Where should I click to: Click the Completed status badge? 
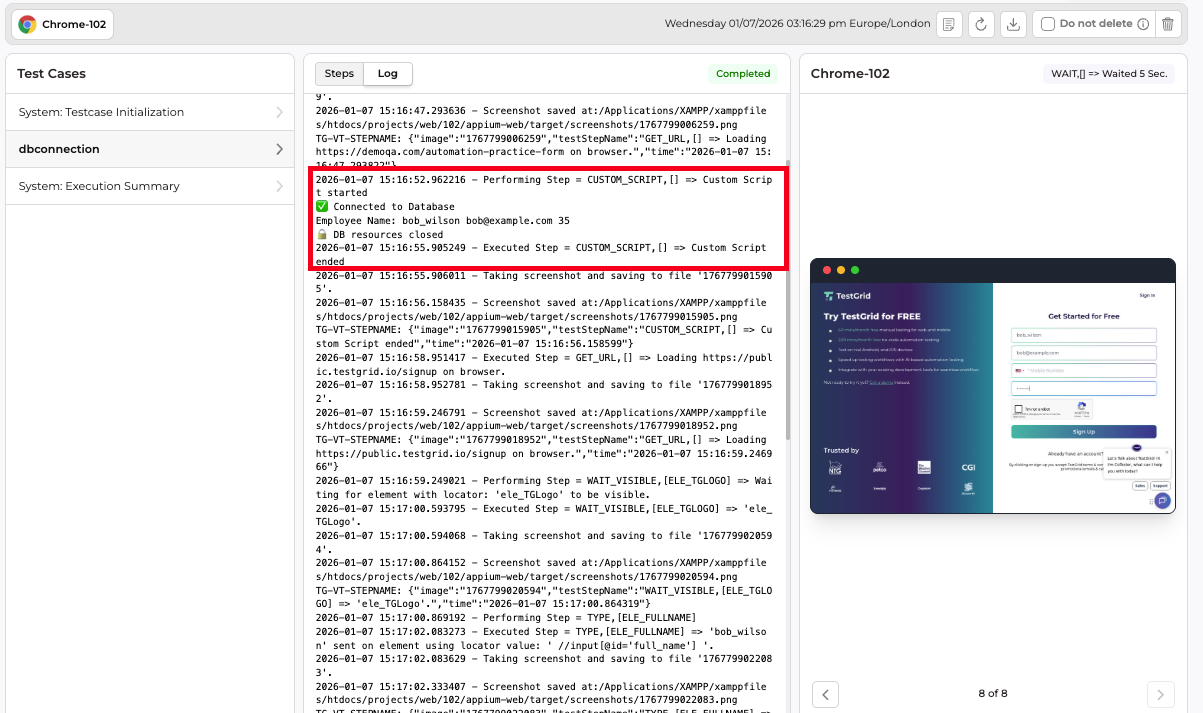point(743,74)
